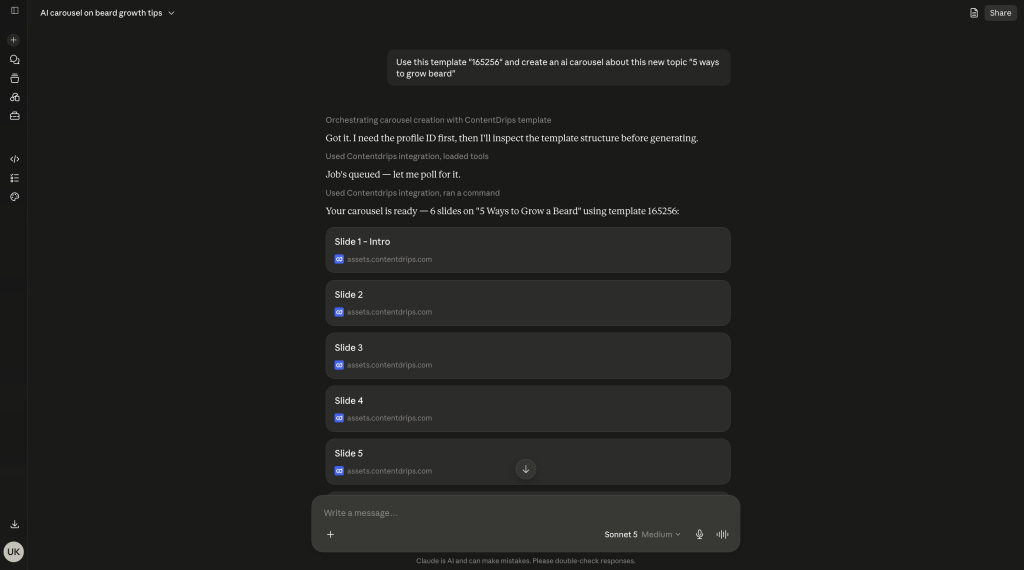Viewport: 1024px width, 570px height.
Task: Open the Slide 1 - Intro link card
Action: click(528, 250)
